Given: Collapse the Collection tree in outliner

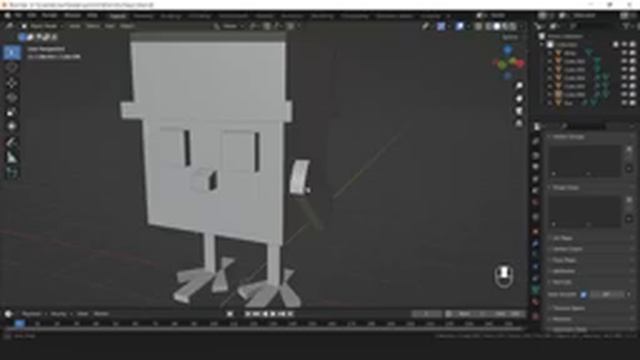Looking at the screenshot, I should coord(542,44).
